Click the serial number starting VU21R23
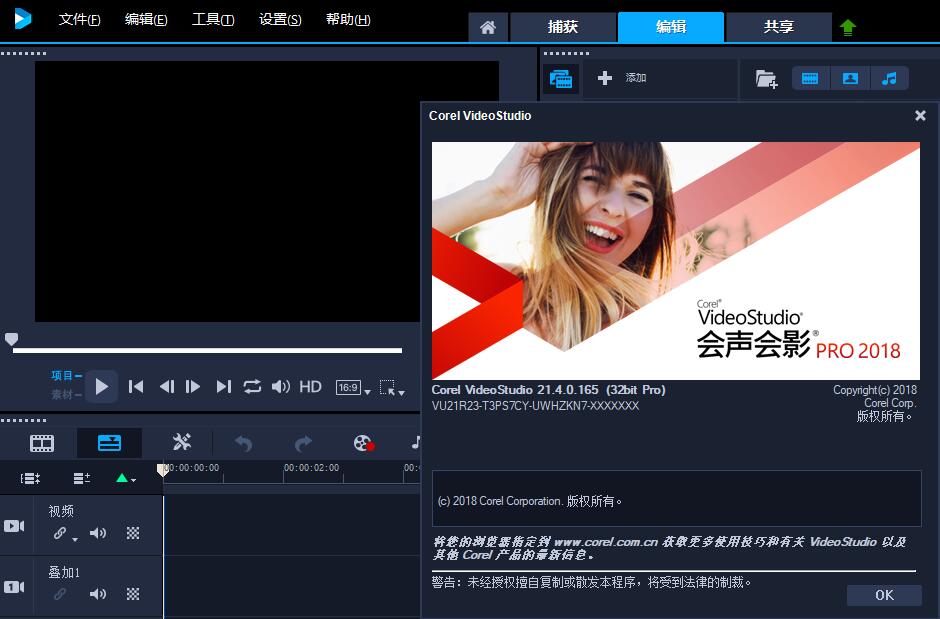This screenshot has height=619, width=940. click(x=535, y=406)
